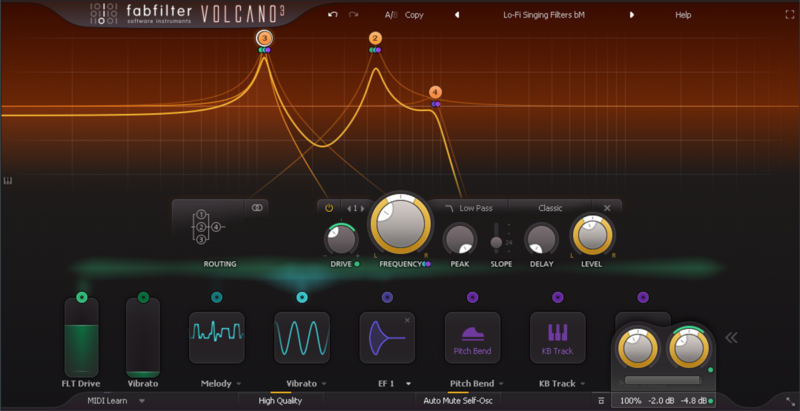Open the Help menu
The image size is (800, 411).
[x=683, y=15]
